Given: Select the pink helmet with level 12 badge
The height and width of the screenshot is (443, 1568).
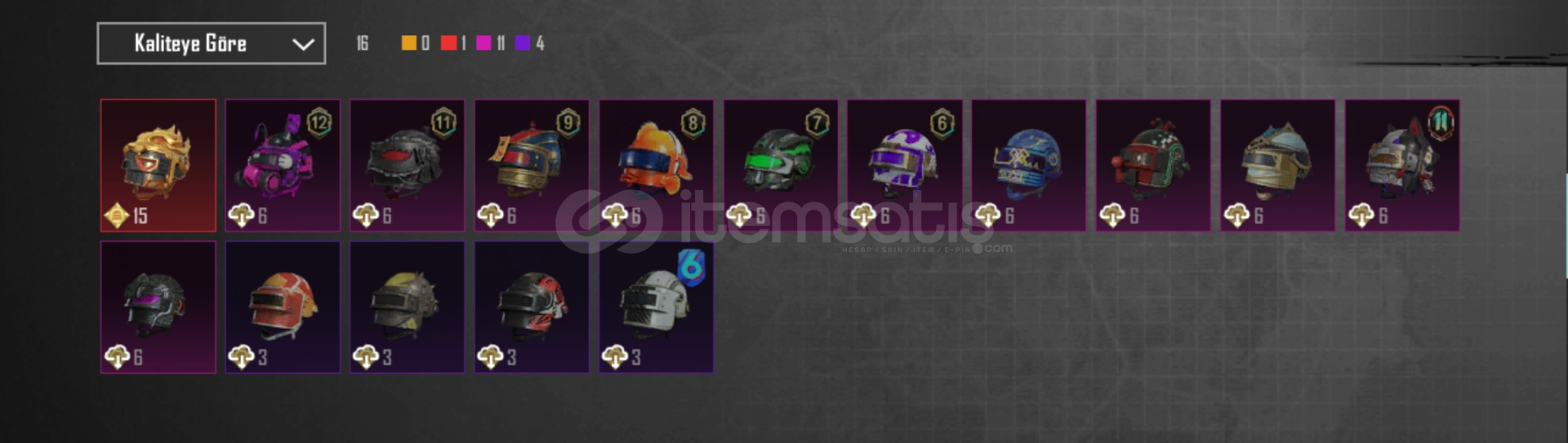Looking at the screenshot, I should tap(283, 166).
